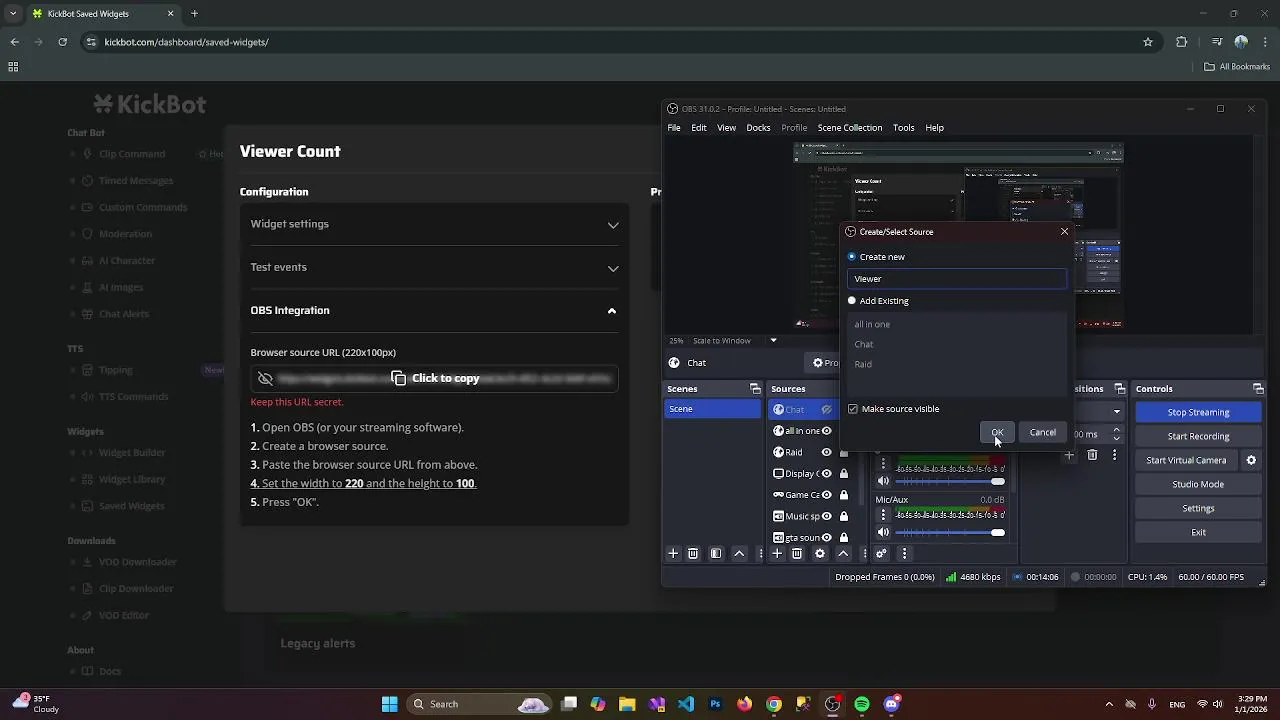Screen dimensions: 1280x720
Task: Open transition properties three-dot menu
Action: (1114, 455)
